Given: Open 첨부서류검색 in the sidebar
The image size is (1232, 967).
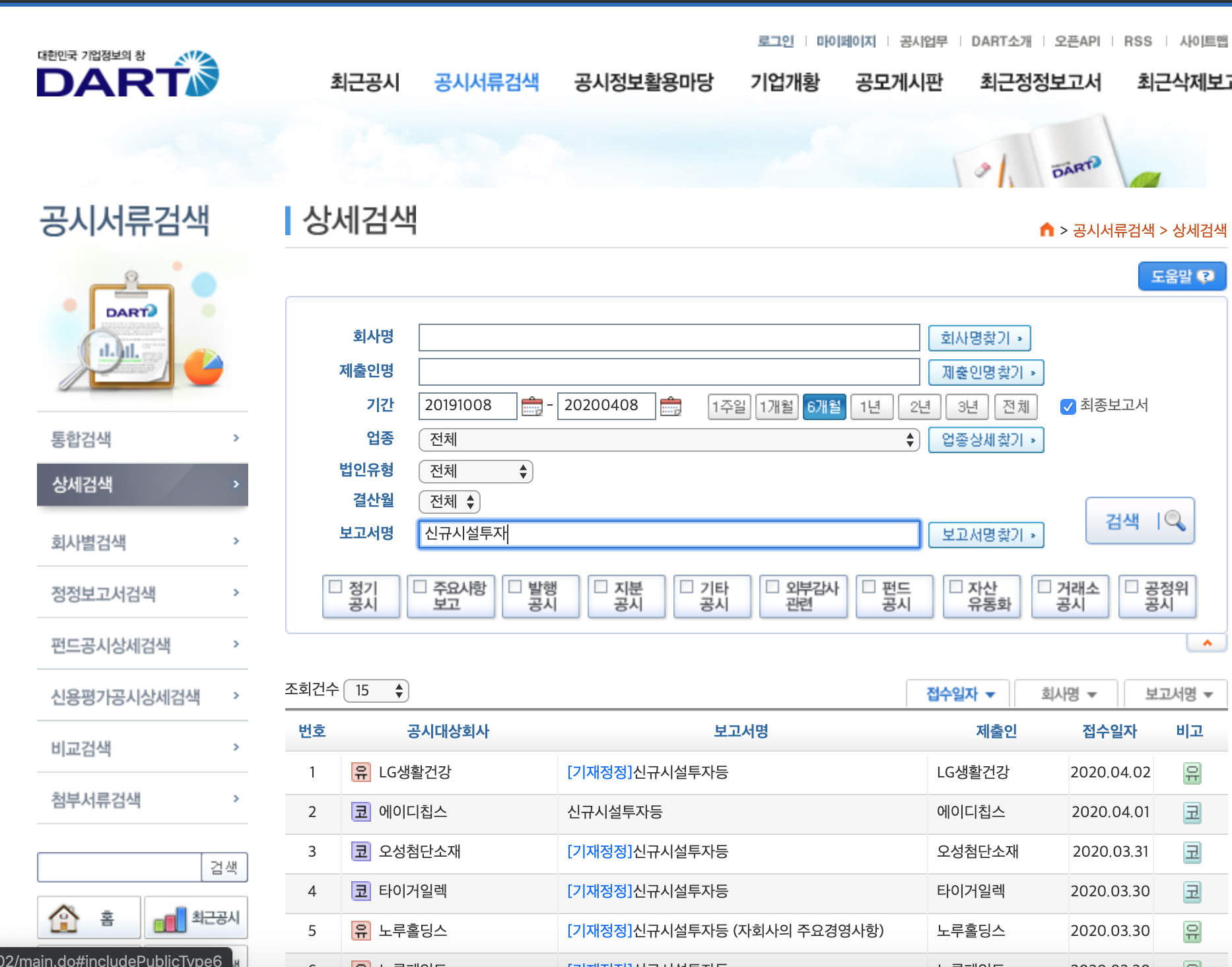Looking at the screenshot, I should click(143, 799).
